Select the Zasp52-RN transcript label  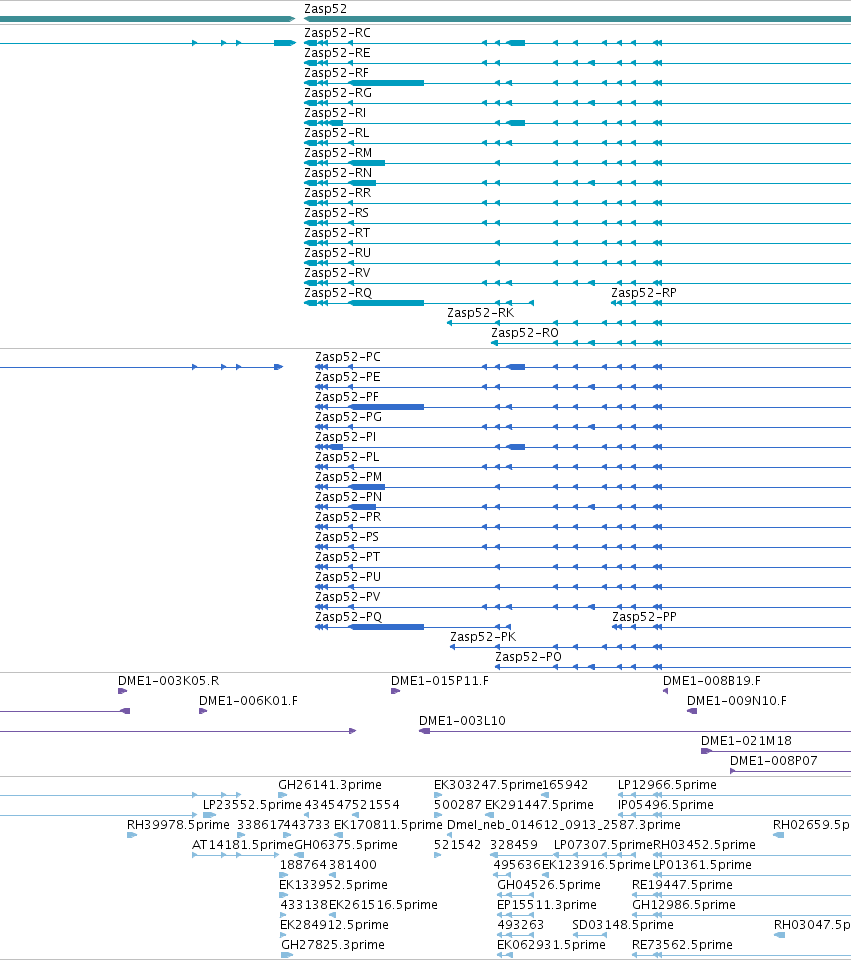tap(338, 173)
